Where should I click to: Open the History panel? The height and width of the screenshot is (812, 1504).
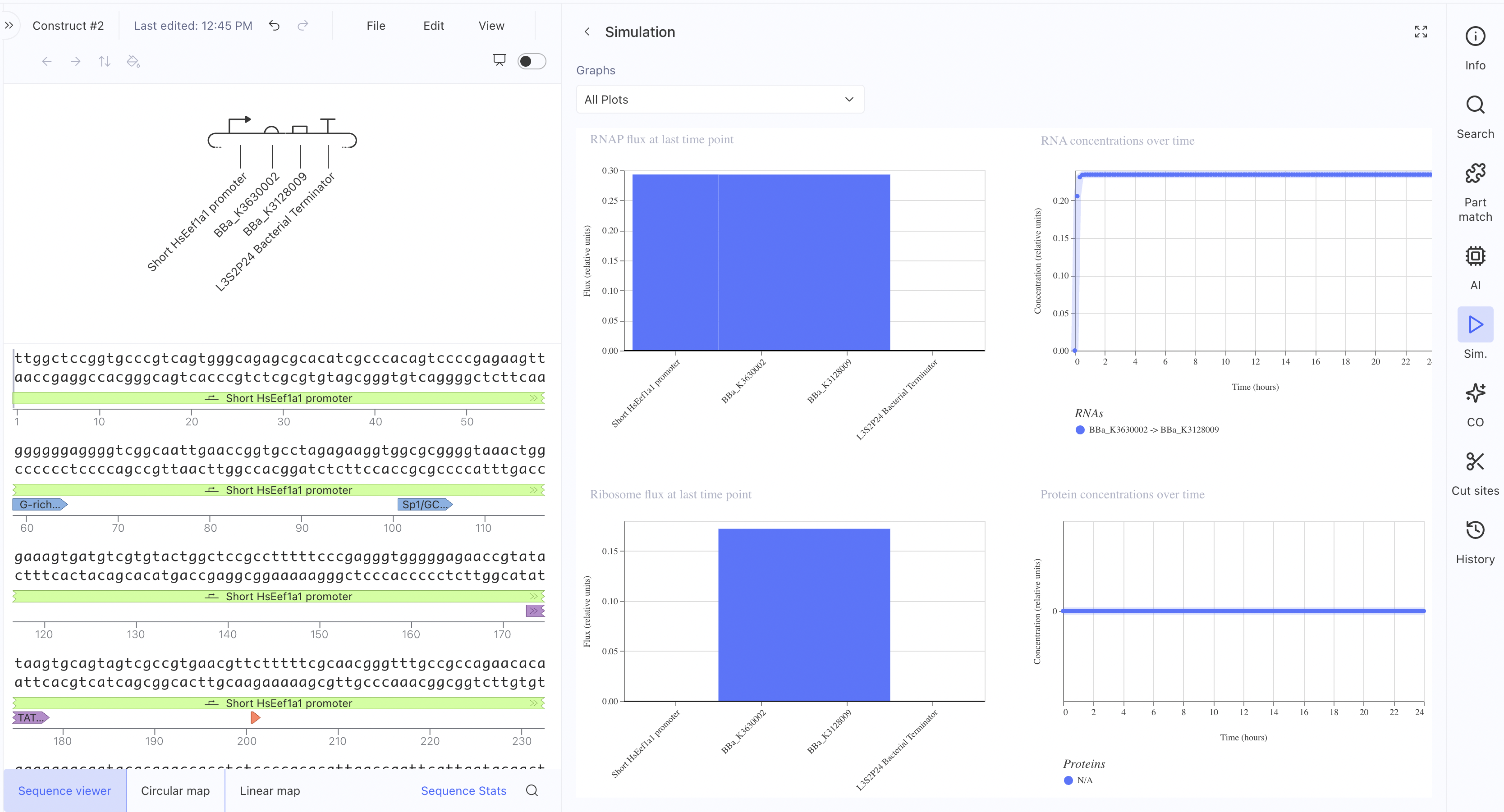click(x=1475, y=542)
